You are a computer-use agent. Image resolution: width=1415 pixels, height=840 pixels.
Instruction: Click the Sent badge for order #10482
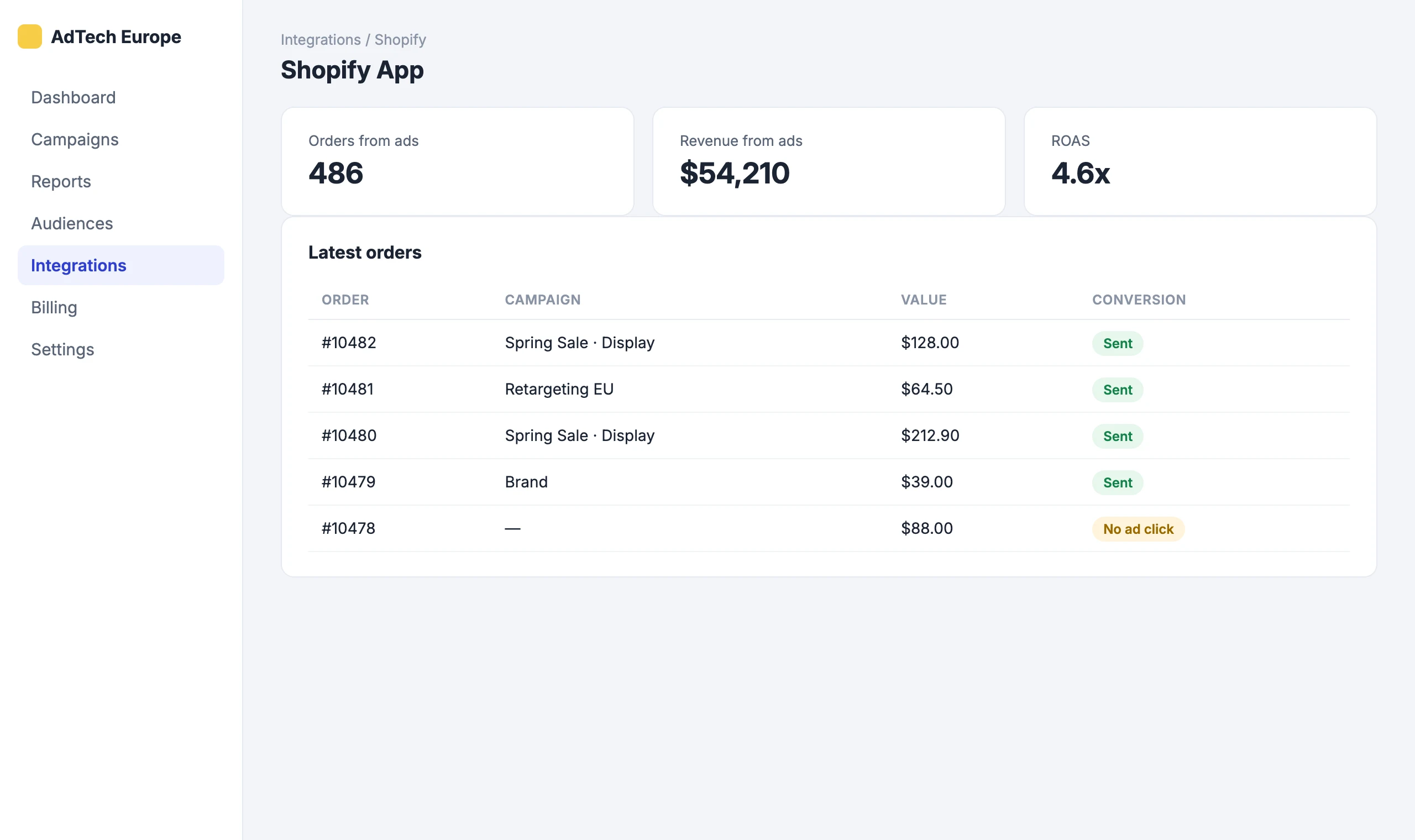click(x=1117, y=344)
